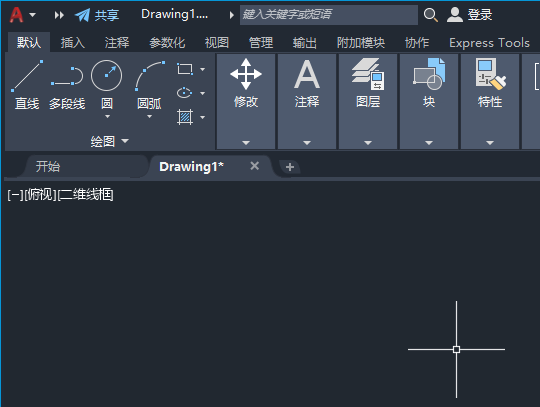Open the 特性 properties panel

coord(490,101)
